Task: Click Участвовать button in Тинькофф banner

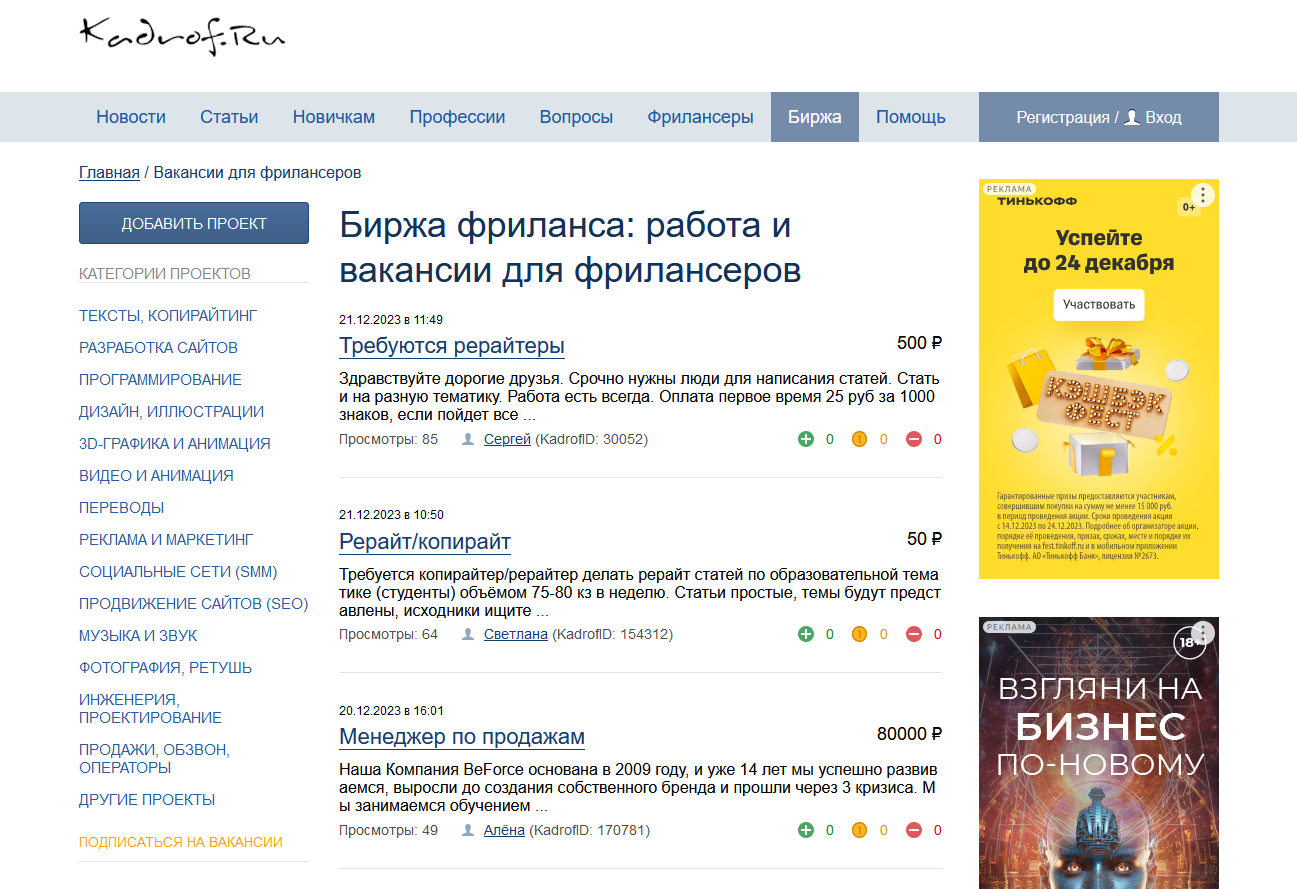Action: coord(1099,304)
